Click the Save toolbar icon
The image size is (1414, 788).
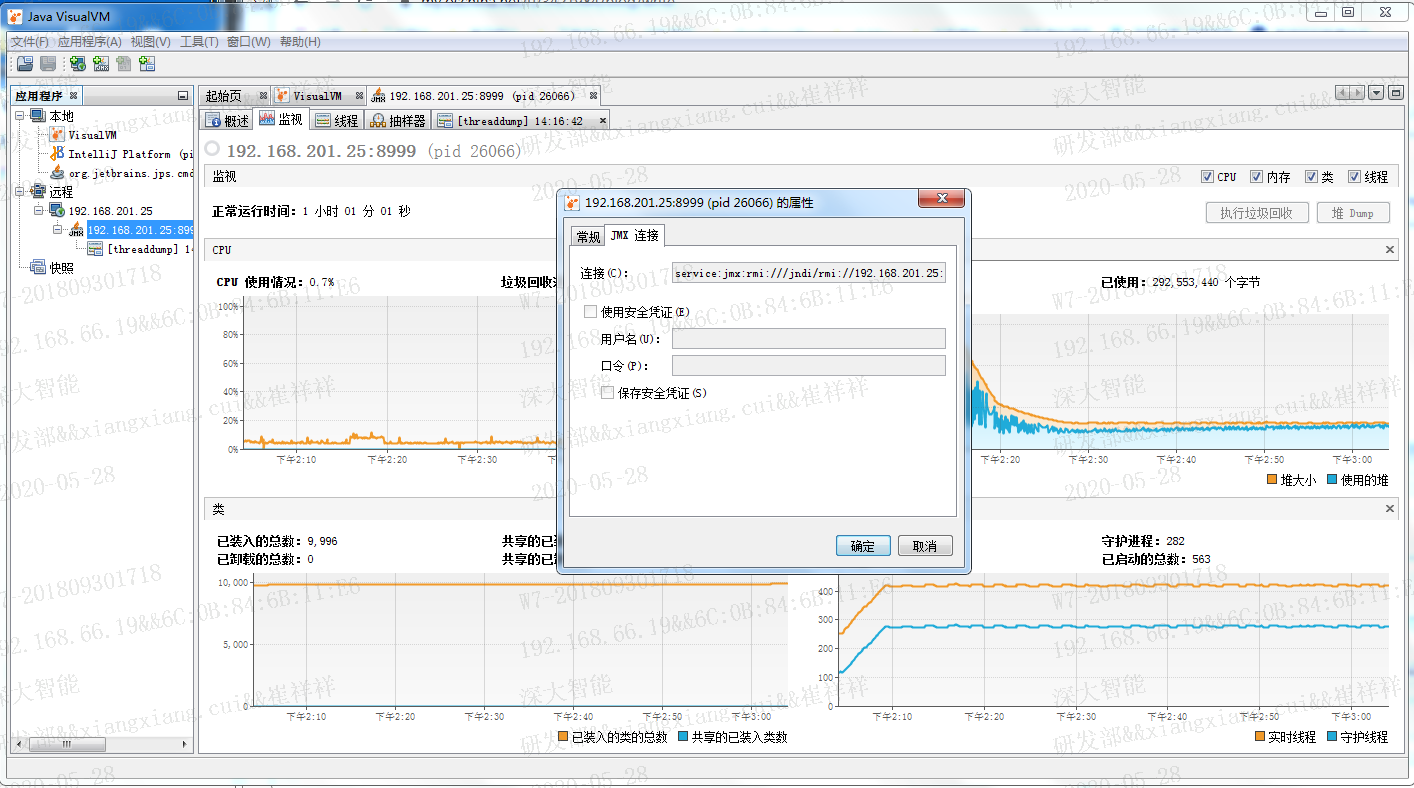point(47,64)
